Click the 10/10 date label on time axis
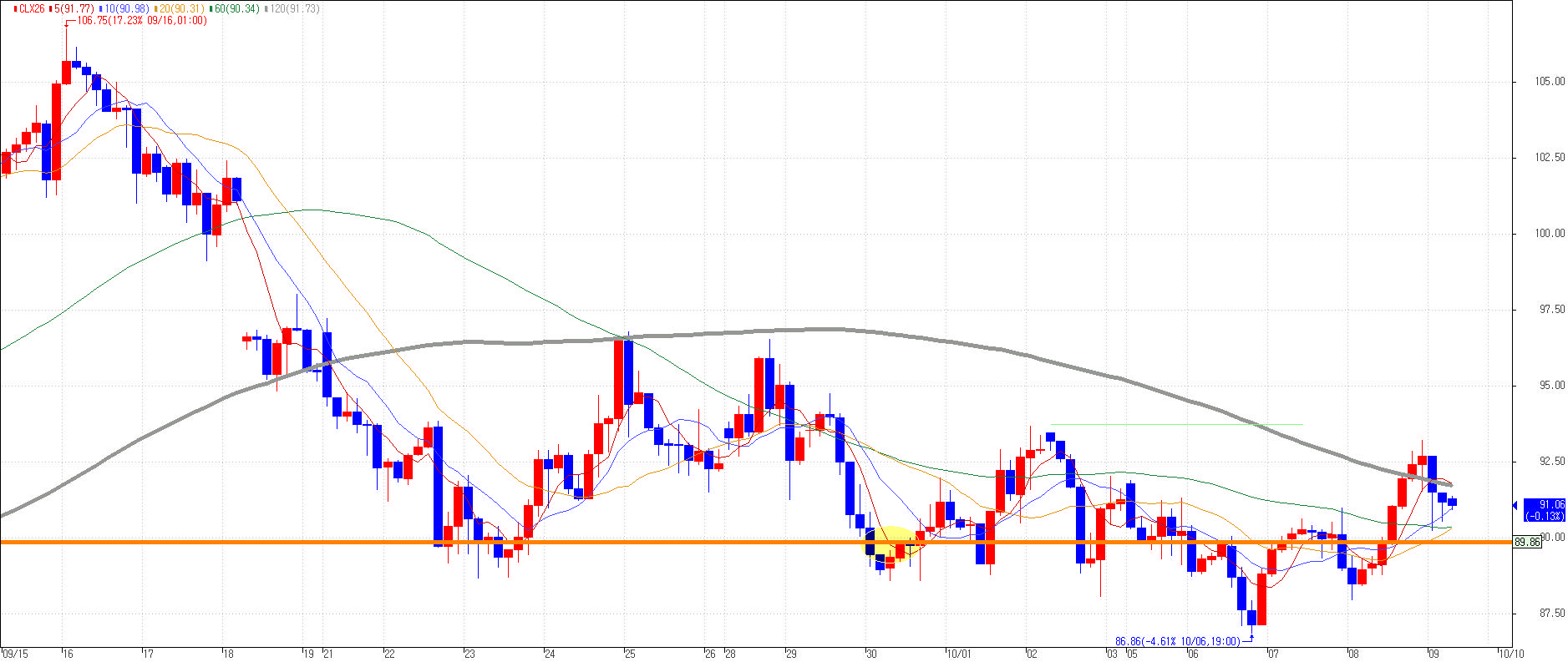 click(1511, 654)
